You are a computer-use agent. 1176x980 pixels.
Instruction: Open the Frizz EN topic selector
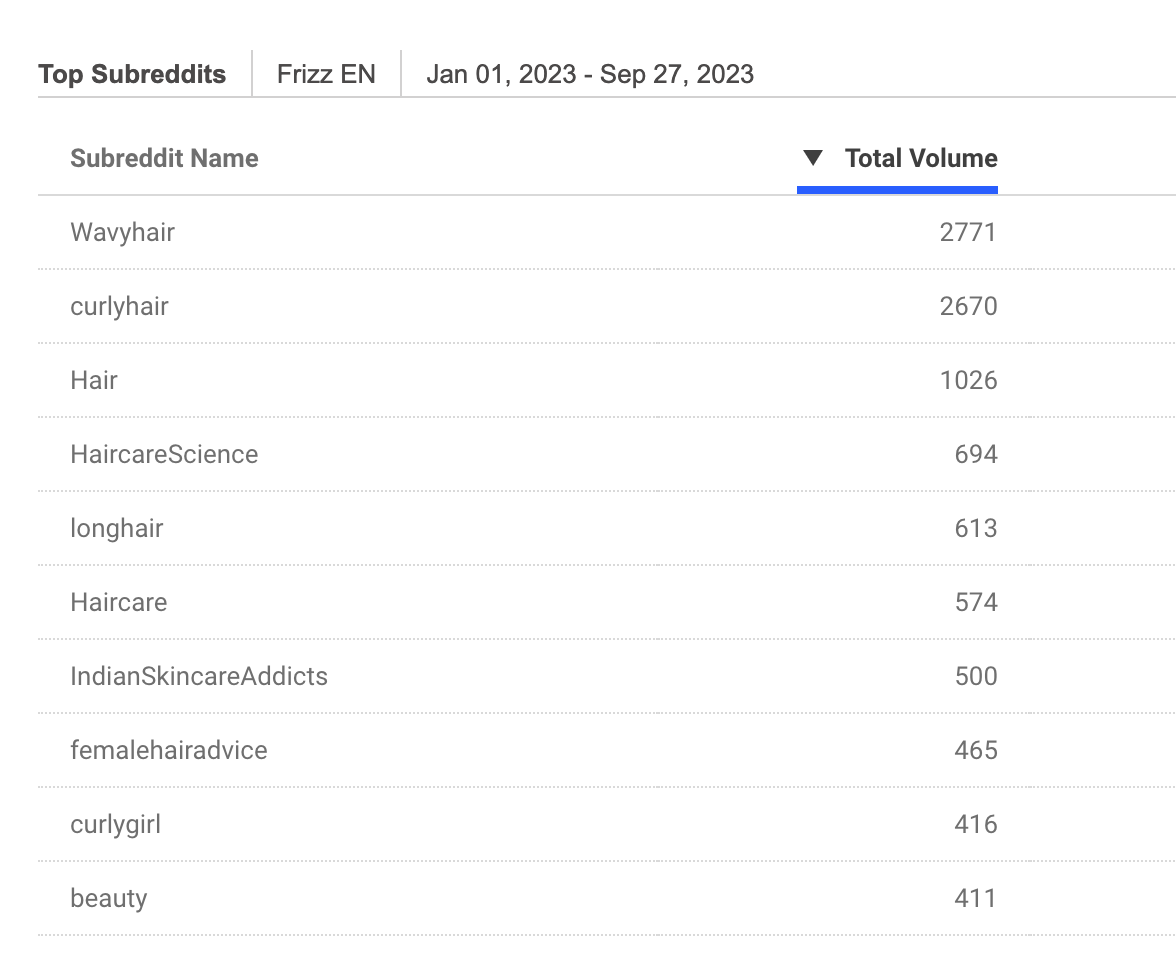[326, 74]
